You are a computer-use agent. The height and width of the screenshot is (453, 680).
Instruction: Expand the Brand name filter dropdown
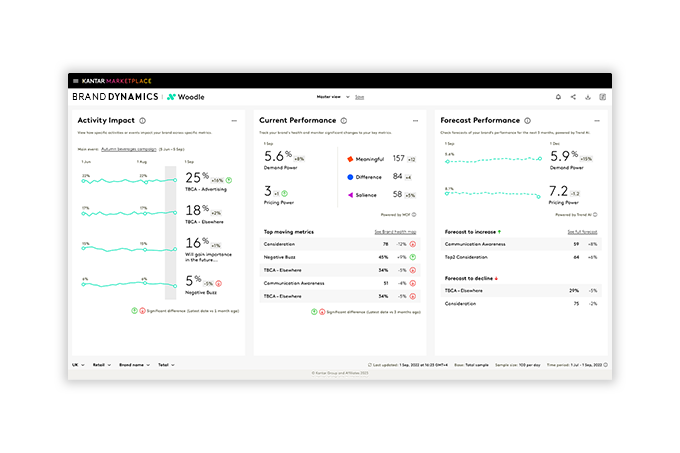(x=134, y=365)
